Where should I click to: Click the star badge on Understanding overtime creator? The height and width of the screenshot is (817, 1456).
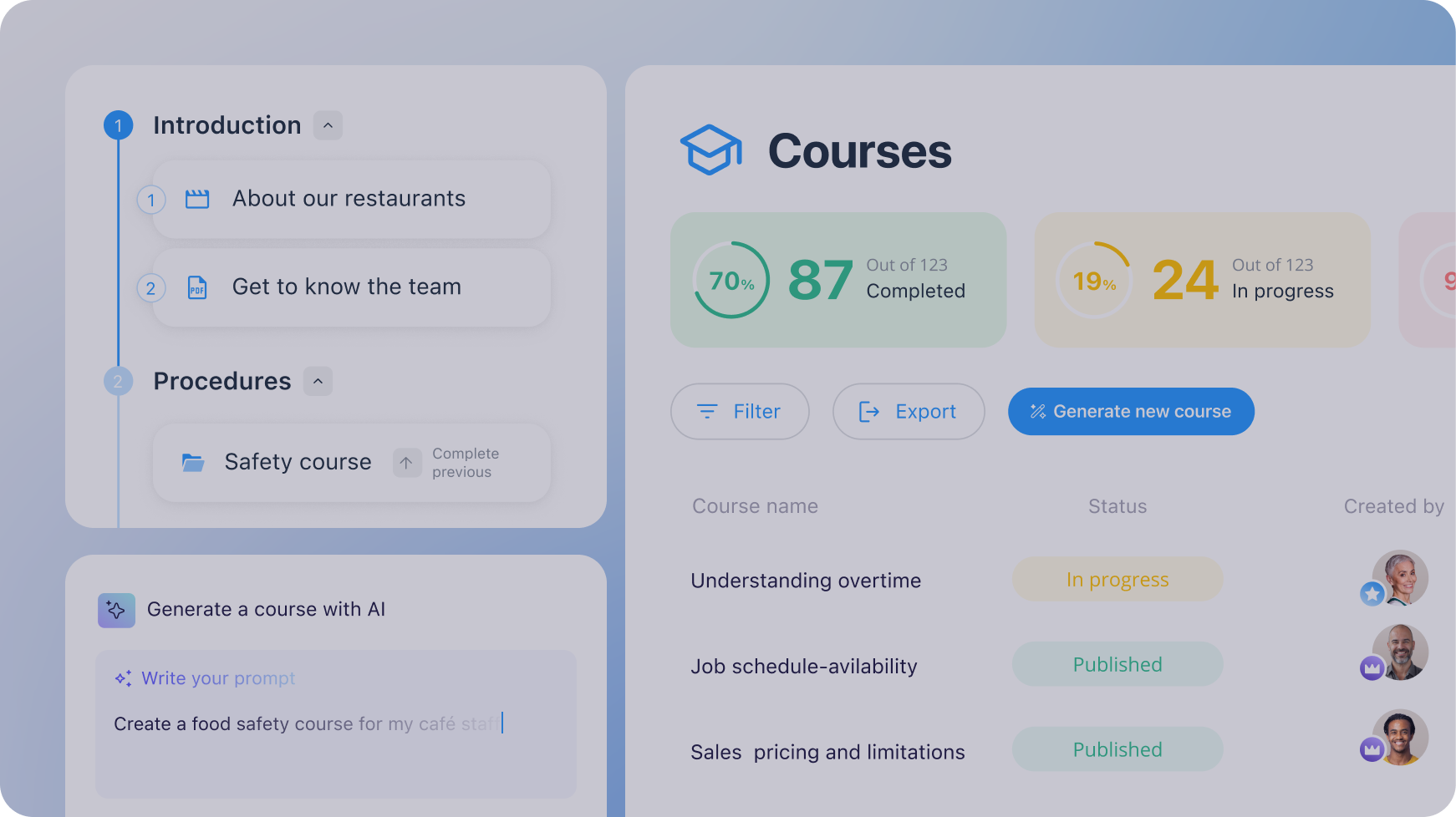point(1372,594)
